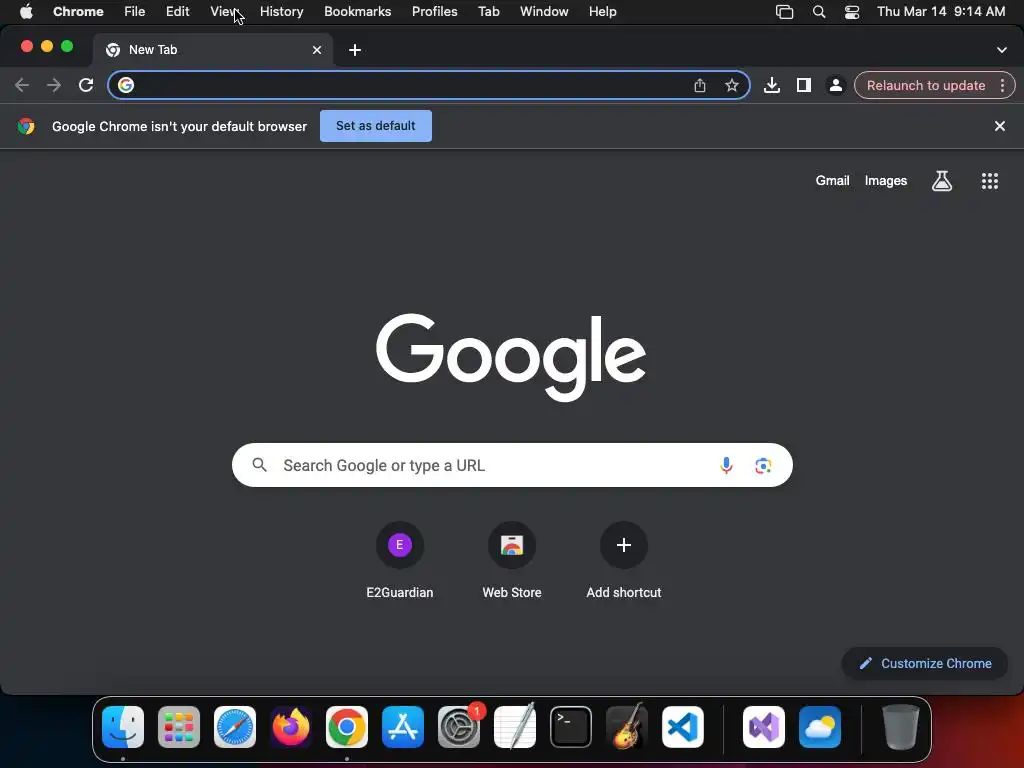Click the date and time in menu bar

(940, 12)
